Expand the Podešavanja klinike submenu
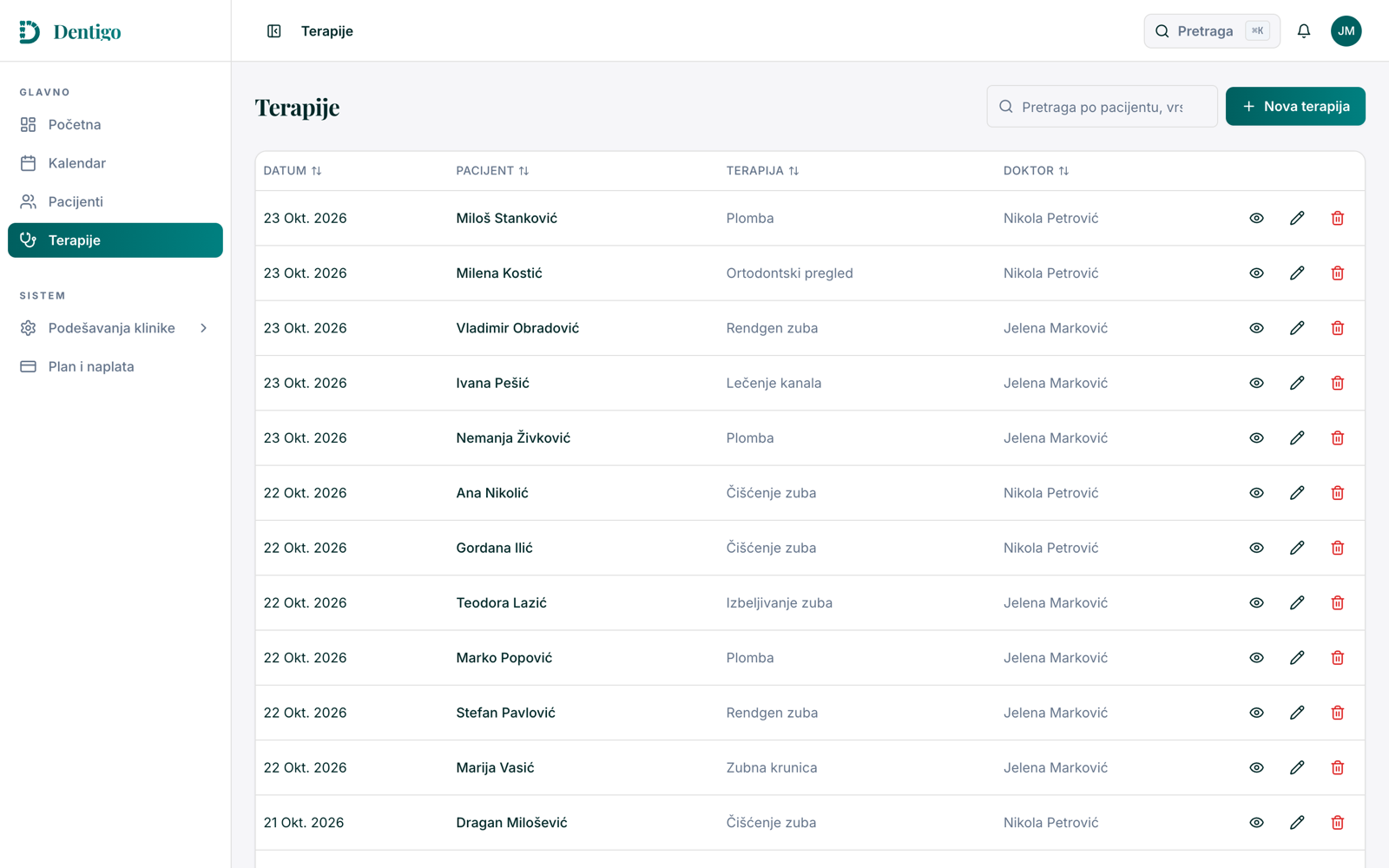The image size is (1389, 868). tap(115, 328)
